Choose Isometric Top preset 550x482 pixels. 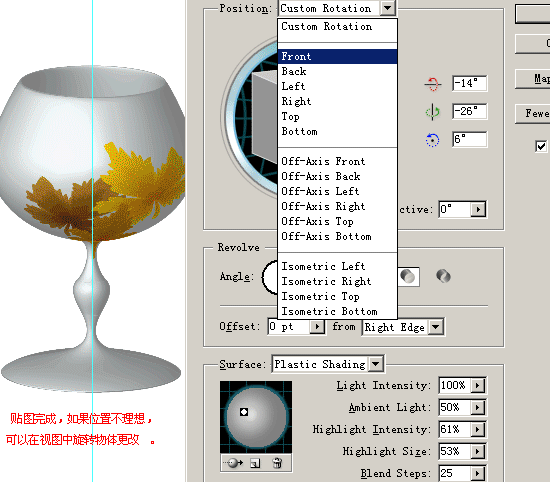pyautogui.click(x=337, y=296)
